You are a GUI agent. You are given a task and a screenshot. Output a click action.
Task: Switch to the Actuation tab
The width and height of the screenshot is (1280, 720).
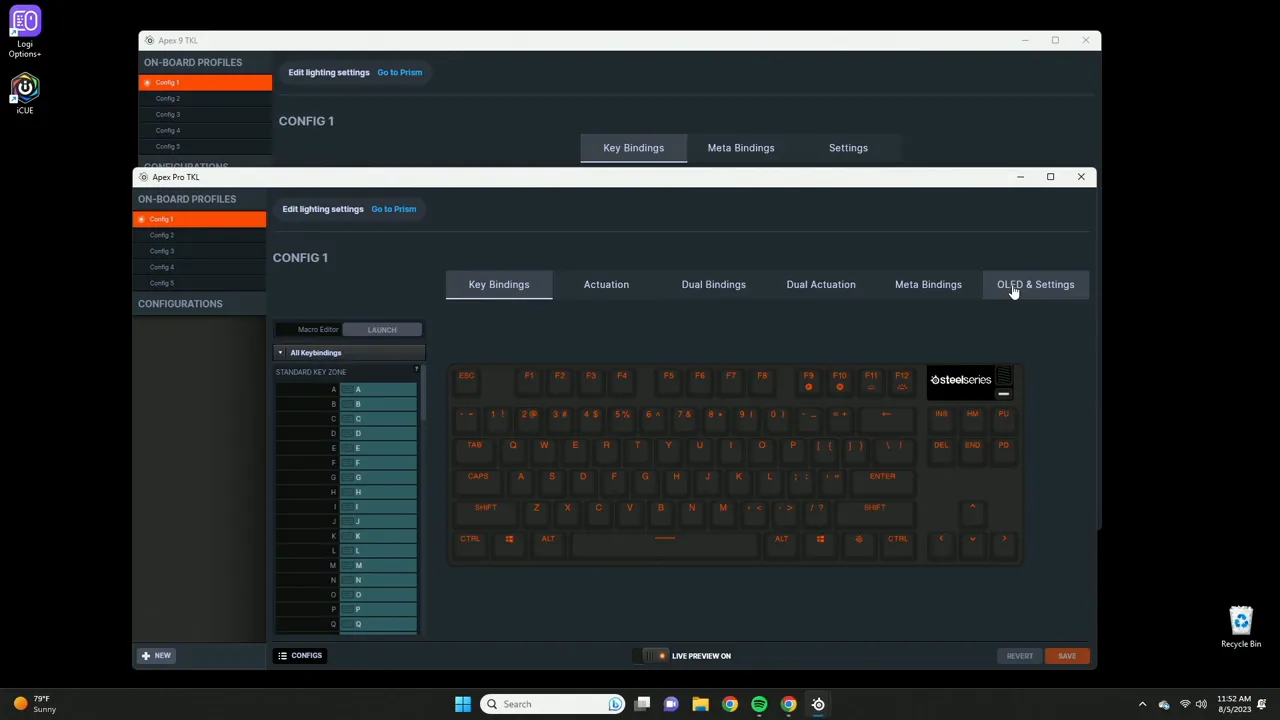[606, 284]
